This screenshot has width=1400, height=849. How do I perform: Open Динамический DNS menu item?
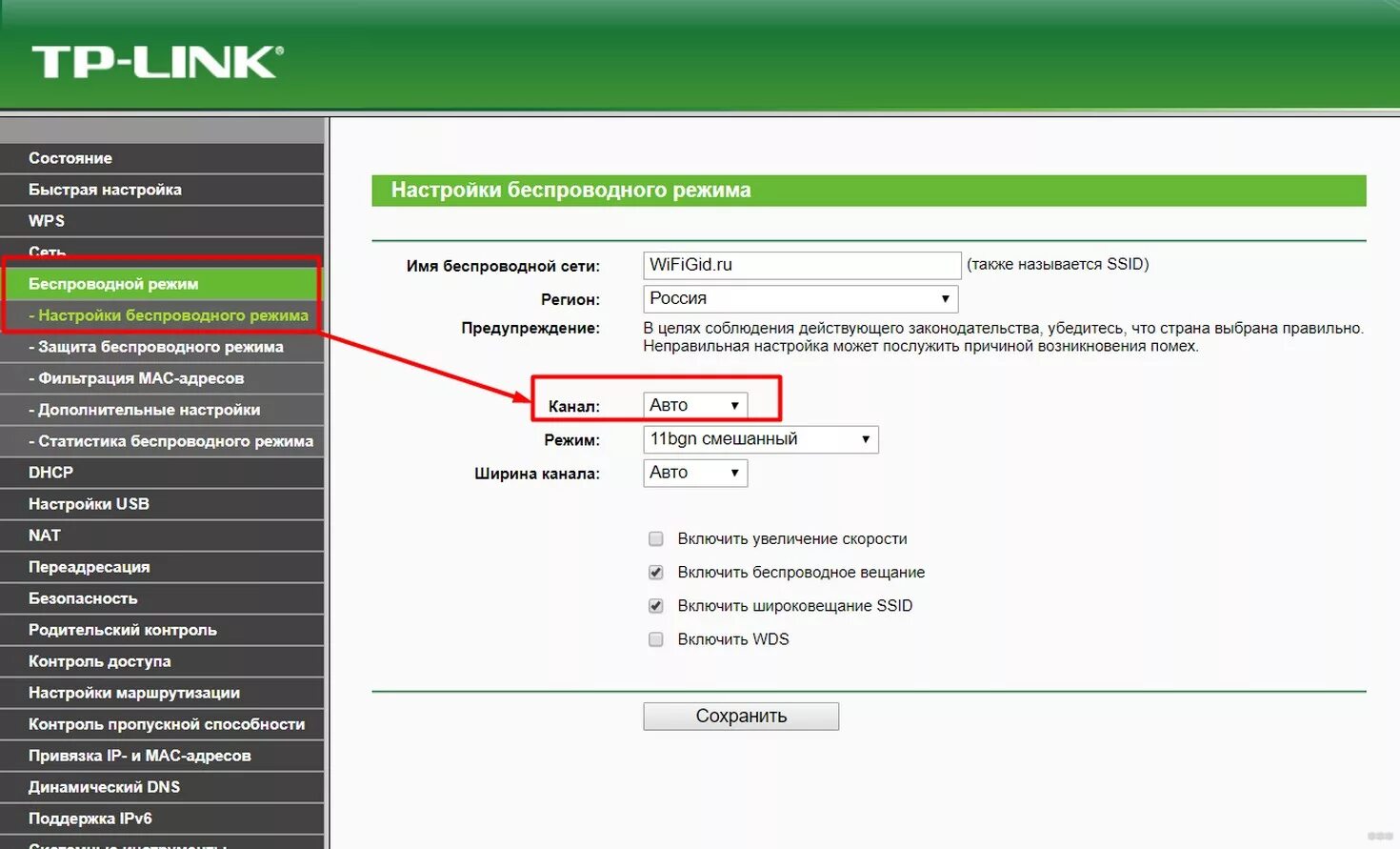[162, 787]
